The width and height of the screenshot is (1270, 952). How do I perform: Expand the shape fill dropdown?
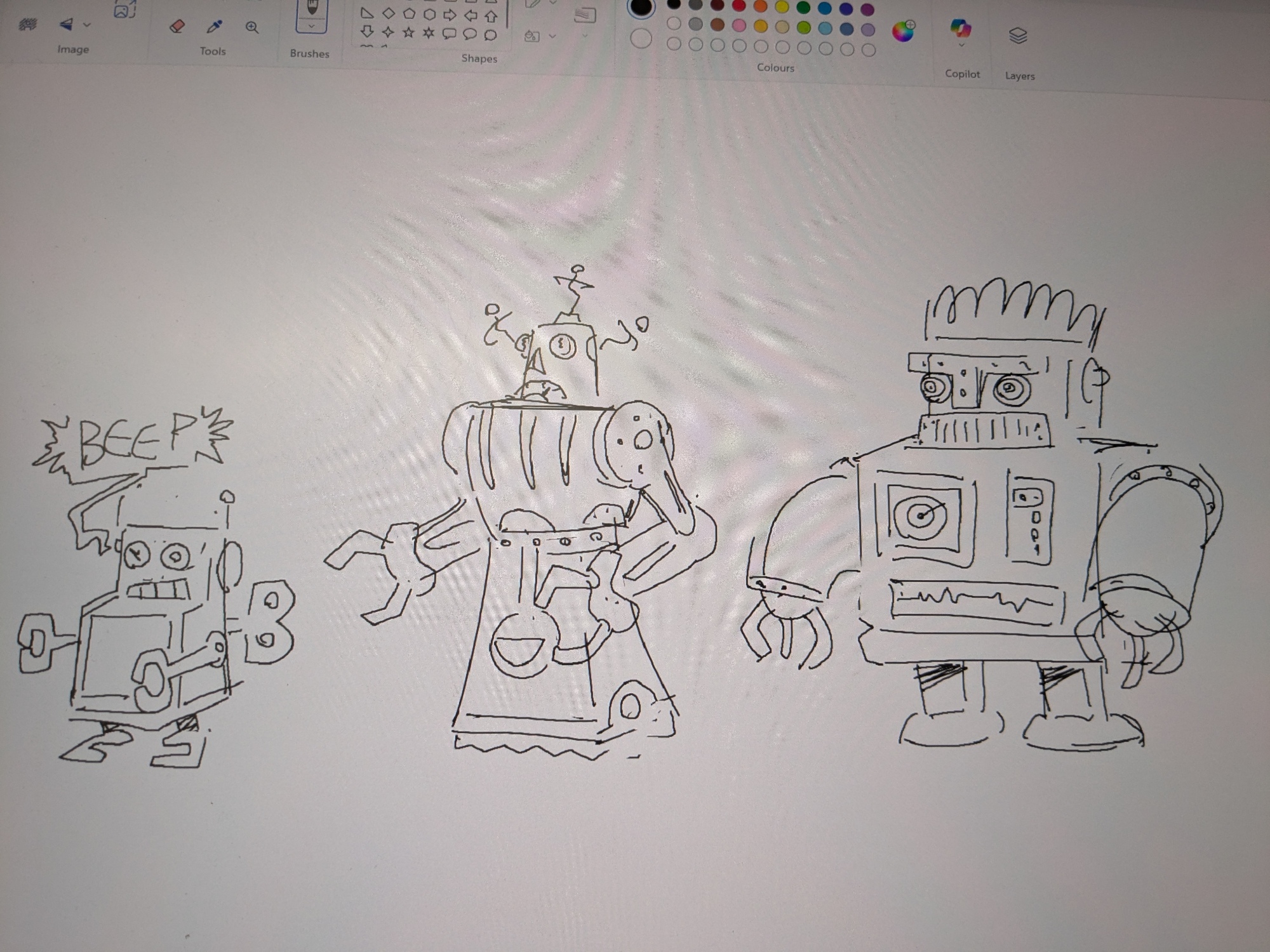(x=552, y=36)
